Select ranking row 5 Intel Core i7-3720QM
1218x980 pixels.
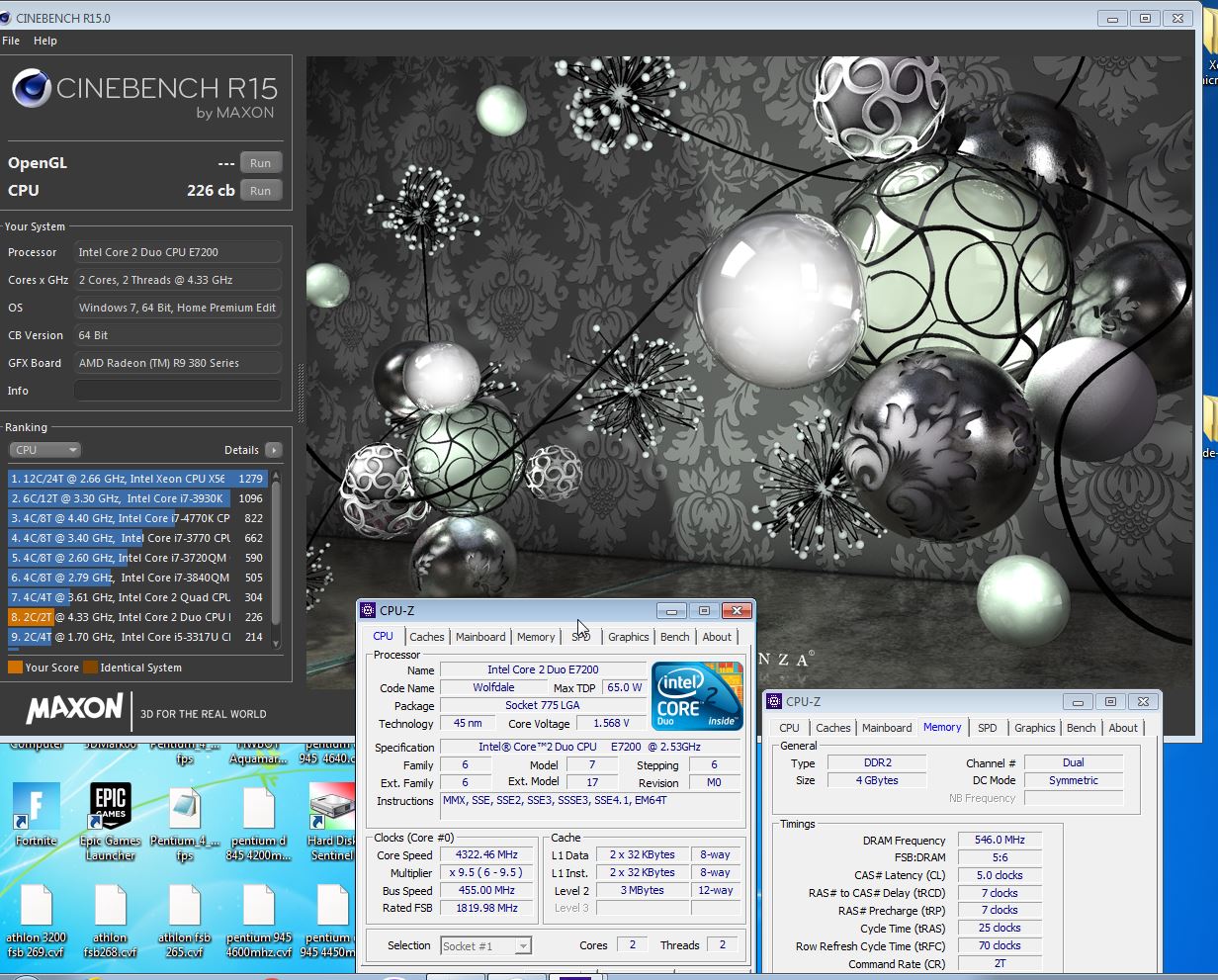click(x=137, y=558)
